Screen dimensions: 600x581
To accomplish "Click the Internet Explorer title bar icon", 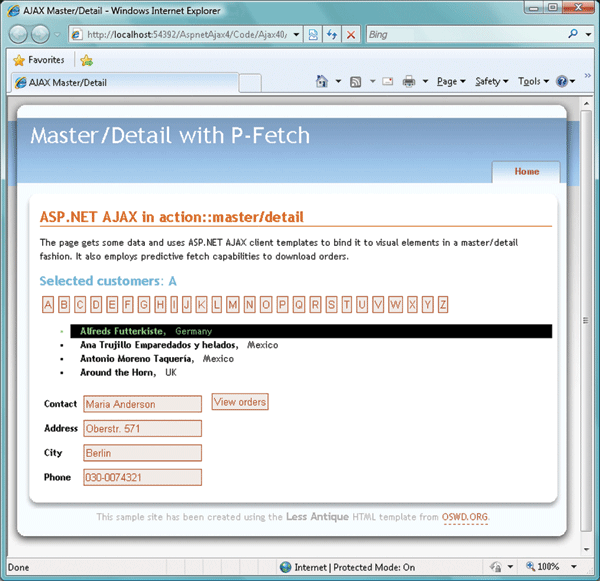I will pyautogui.click(x=13, y=10).
